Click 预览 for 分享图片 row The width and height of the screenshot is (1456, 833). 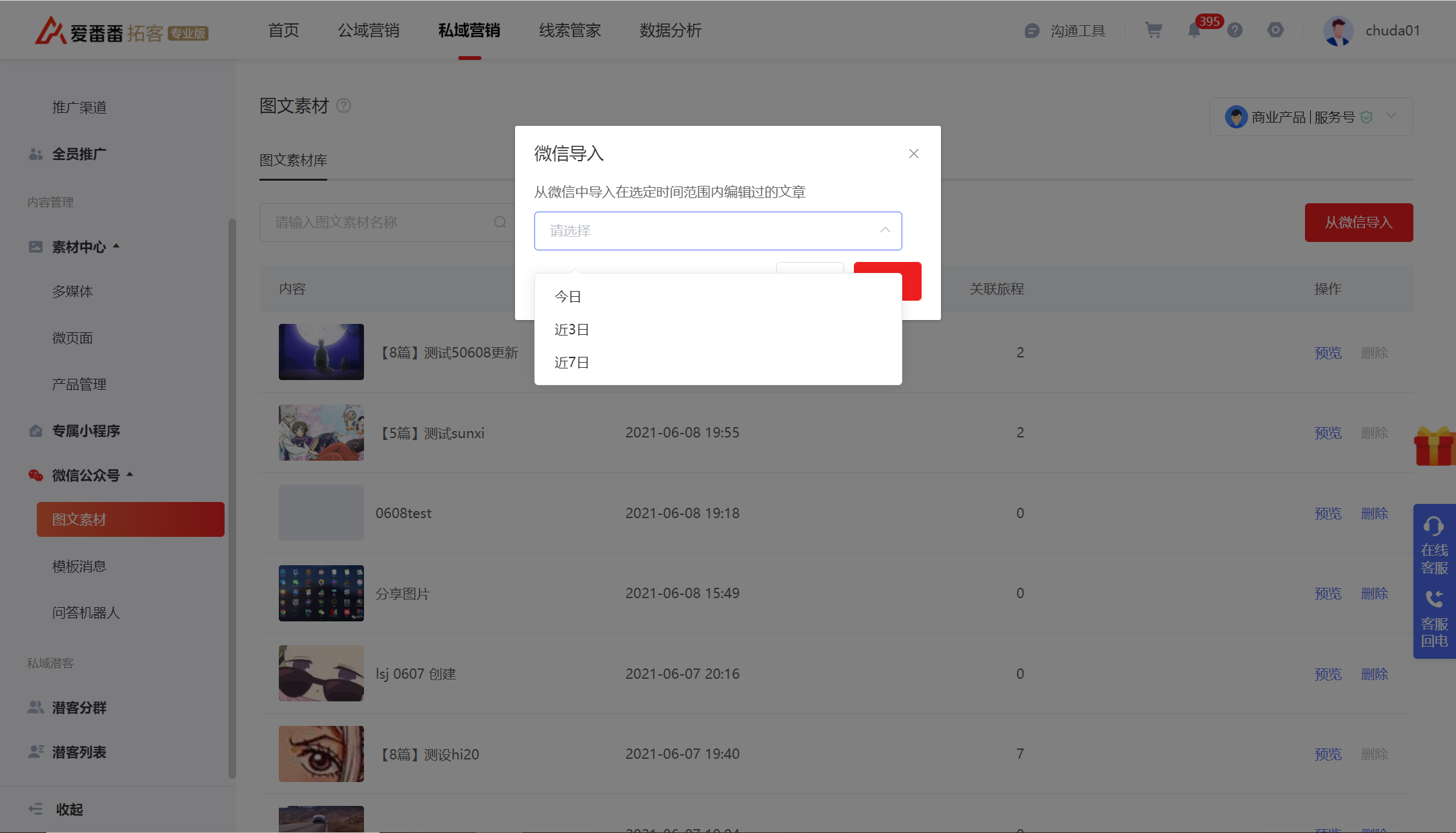coord(1328,594)
